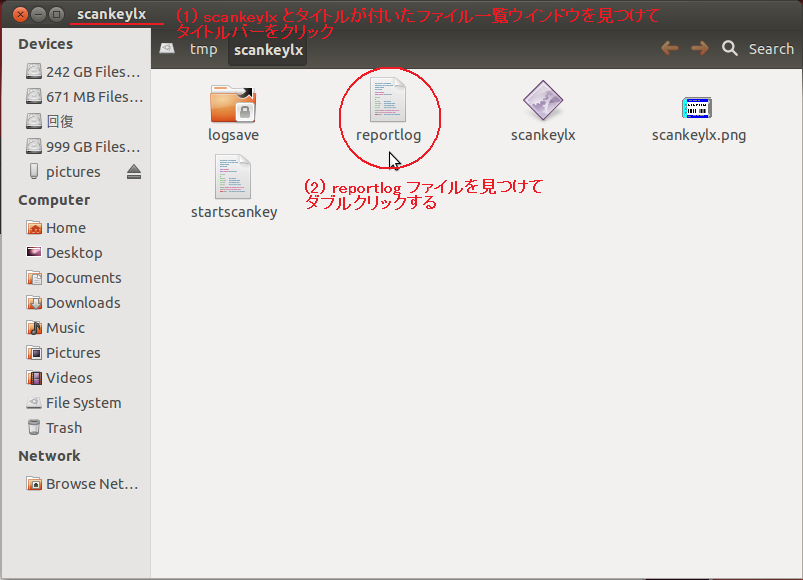Image resolution: width=803 pixels, height=580 pixels.
Task: Go back with the left arrow
Action: [669, 49]
